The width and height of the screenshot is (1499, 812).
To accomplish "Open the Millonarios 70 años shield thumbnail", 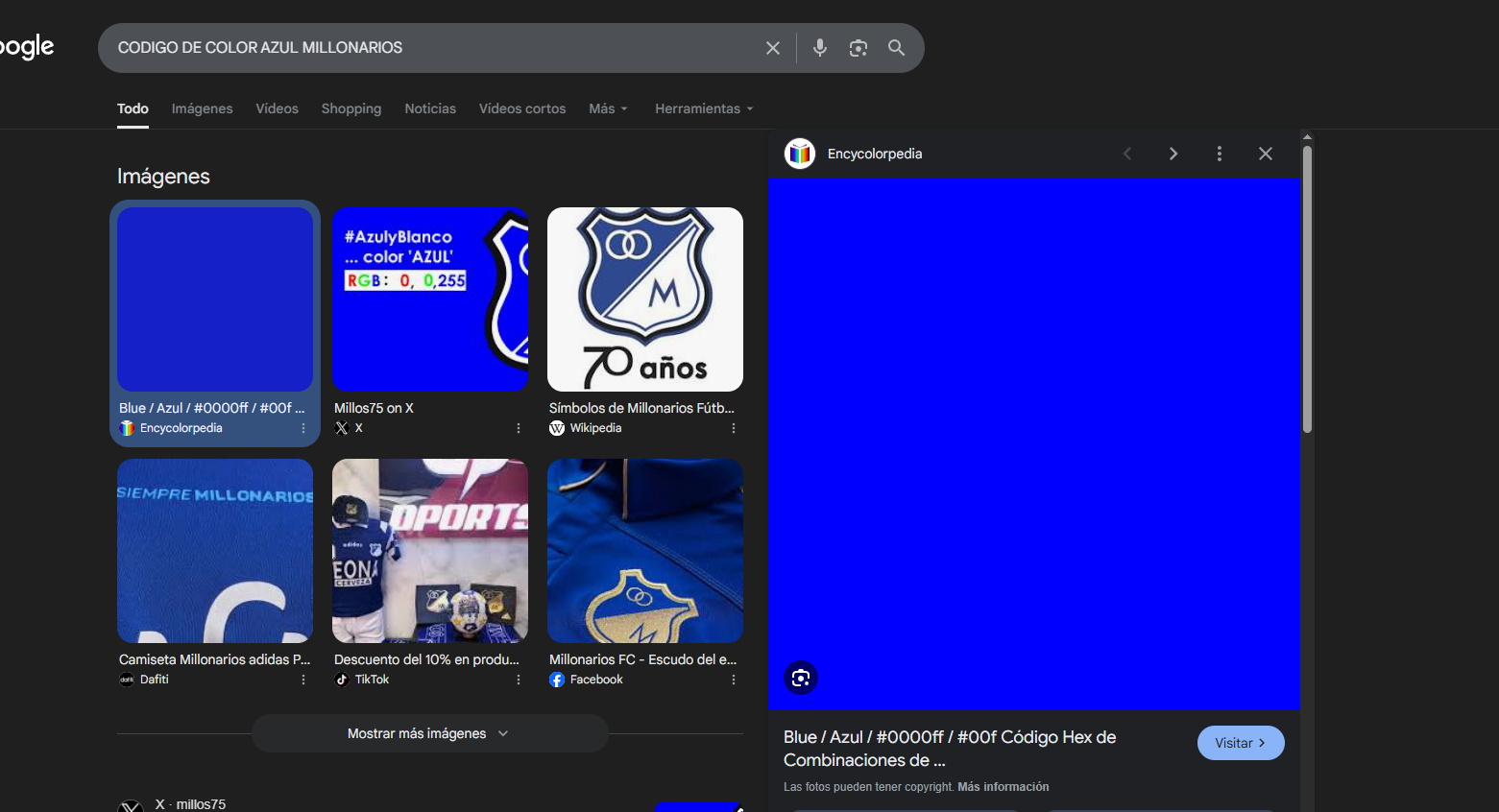I will coord(645,299).
